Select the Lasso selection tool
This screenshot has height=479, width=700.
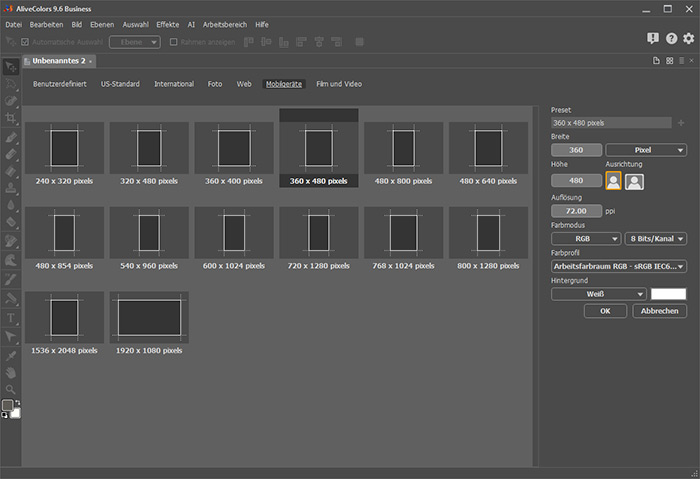coord(11,84)
